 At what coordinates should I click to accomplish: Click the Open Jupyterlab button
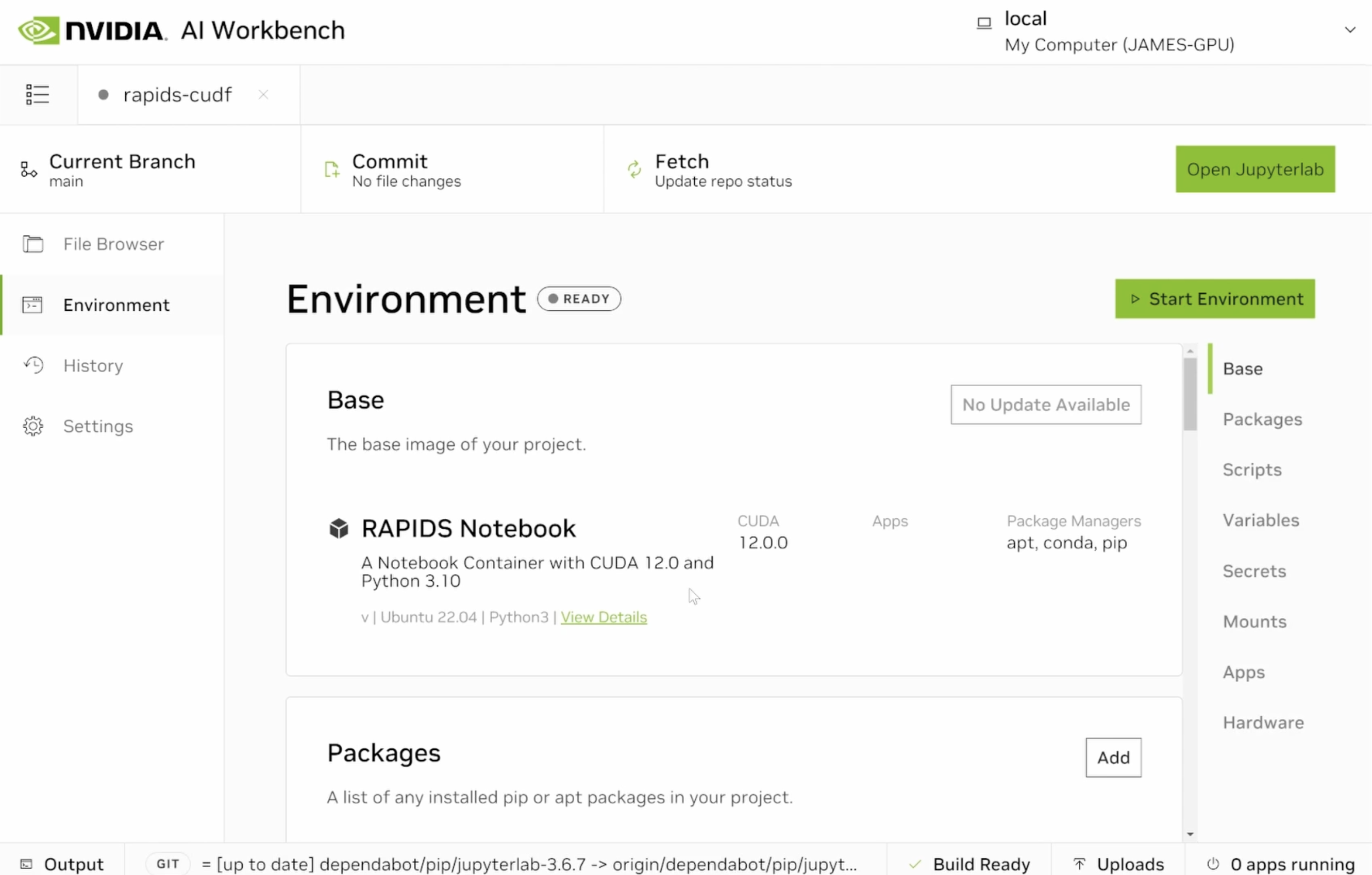(1254, 169)
